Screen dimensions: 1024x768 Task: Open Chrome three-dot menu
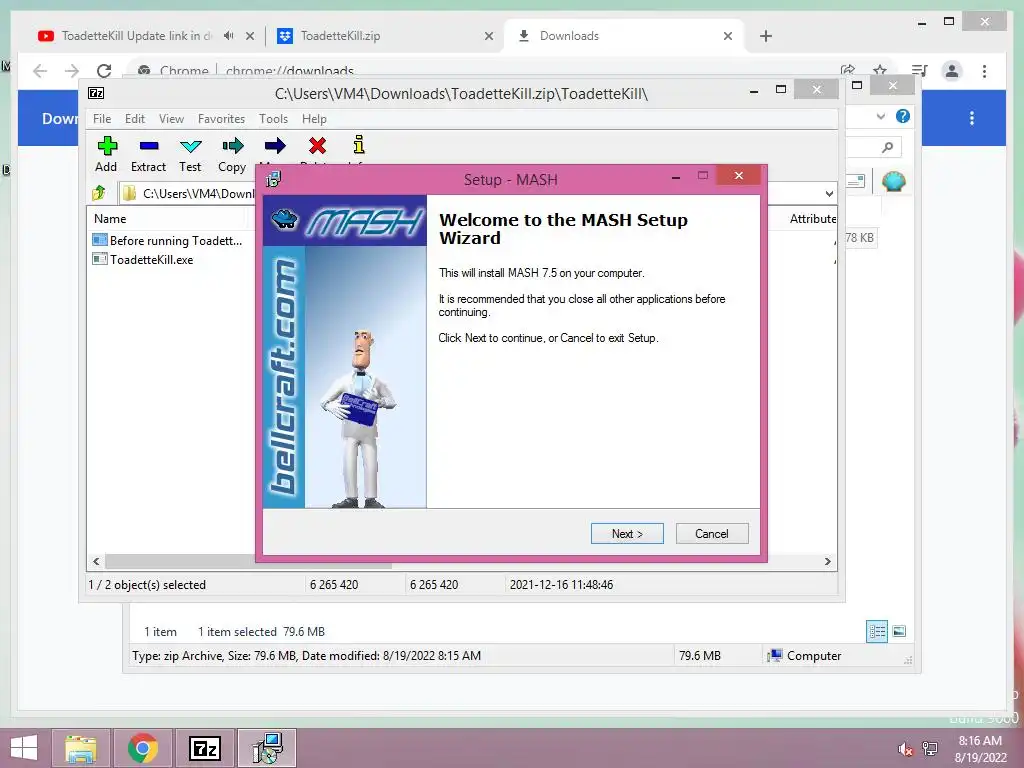point(984,71)
